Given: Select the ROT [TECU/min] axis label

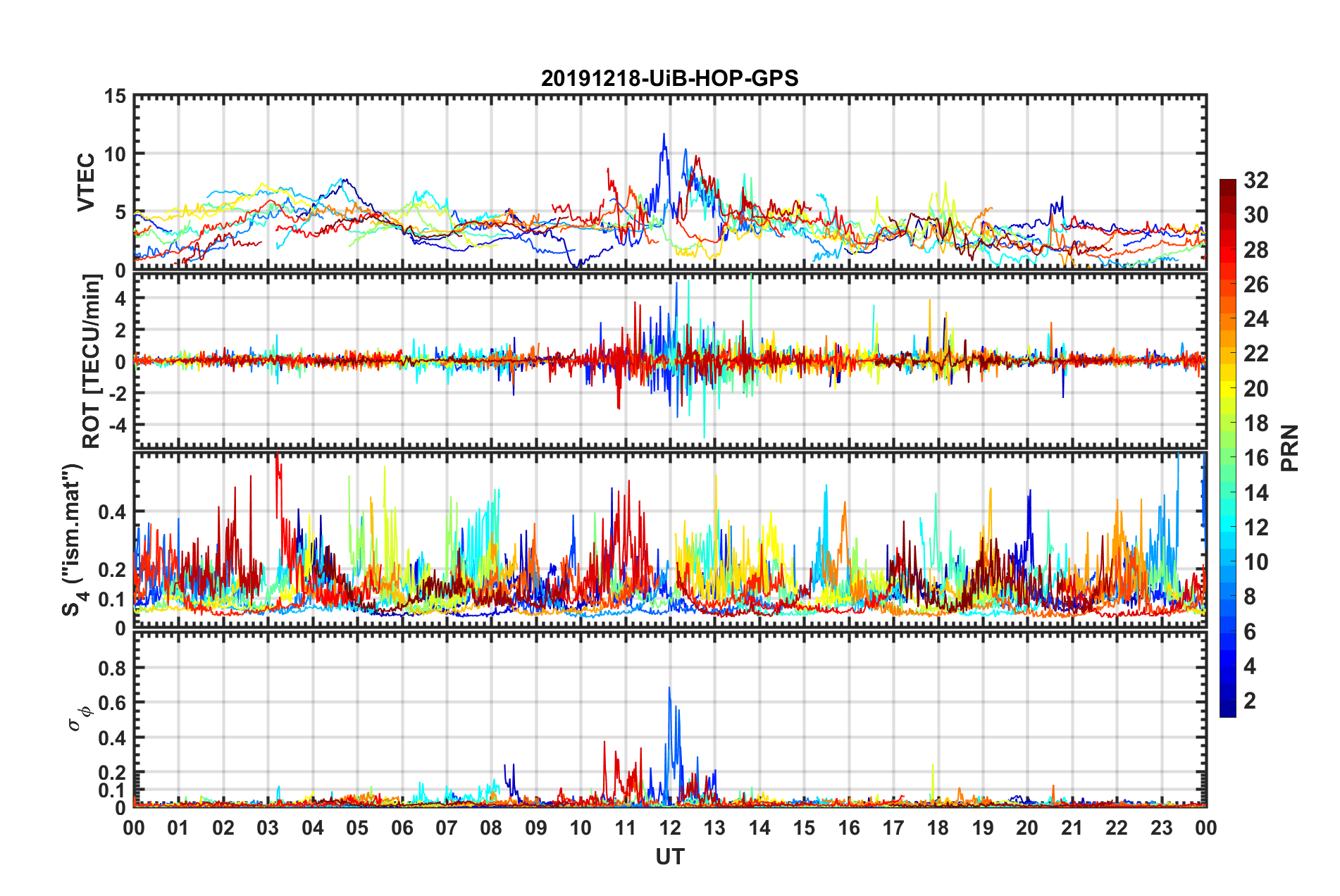Looking at the screenshot, I should (x=92, y=361).
